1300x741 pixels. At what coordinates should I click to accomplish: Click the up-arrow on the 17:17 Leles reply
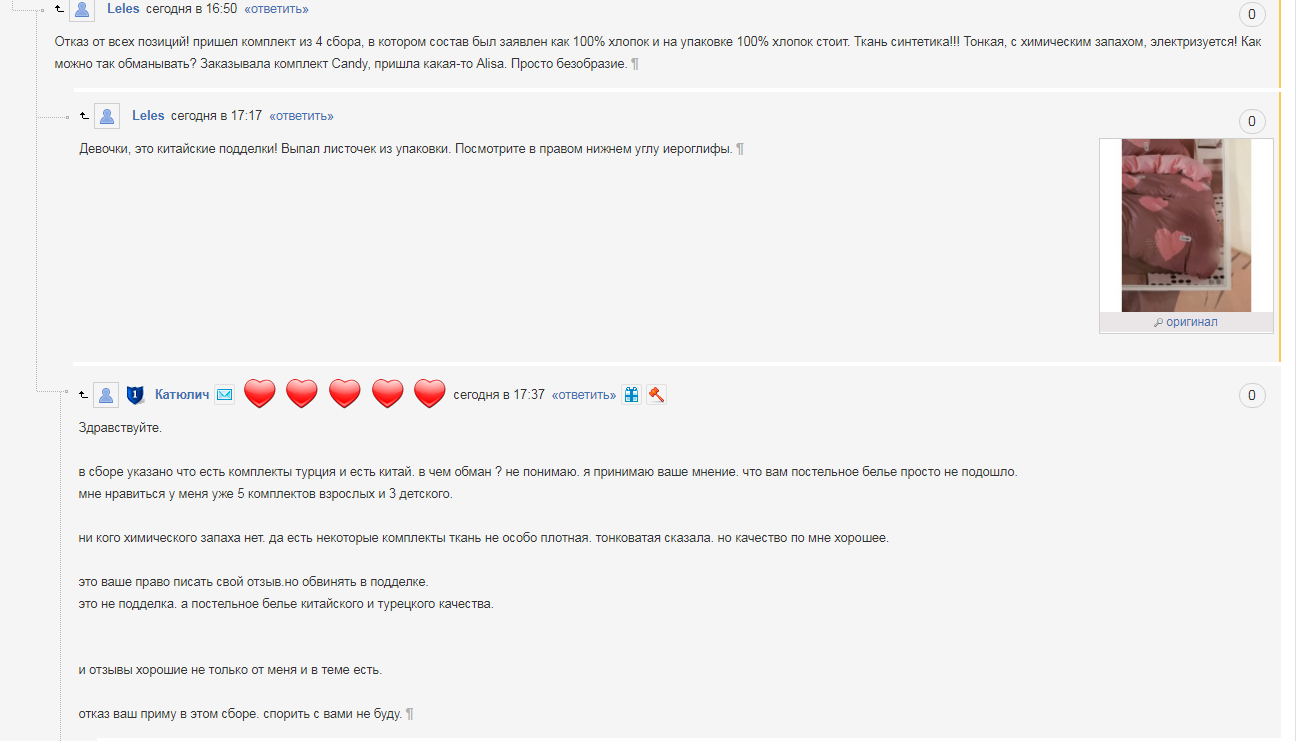[x=84, y=116]
